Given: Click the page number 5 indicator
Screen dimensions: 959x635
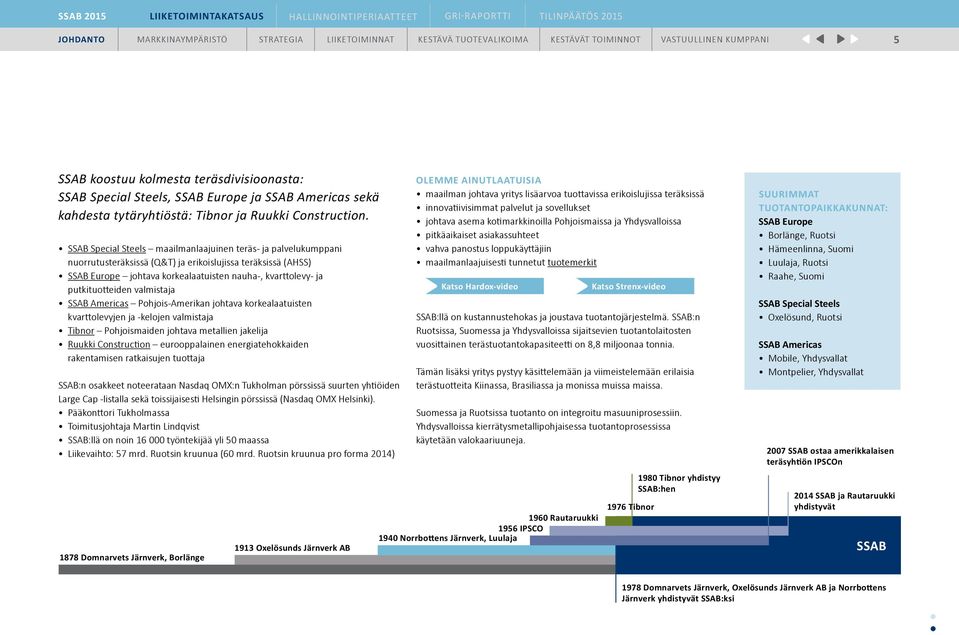Looking at the screenshot, I should tap(896, 40).
